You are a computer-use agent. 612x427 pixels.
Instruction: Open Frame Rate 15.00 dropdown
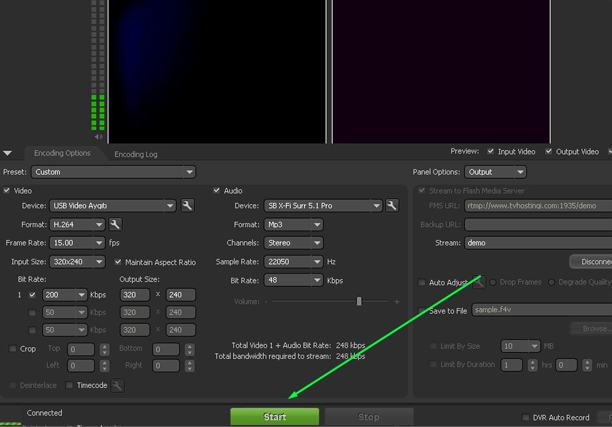(x=77, y=243)
